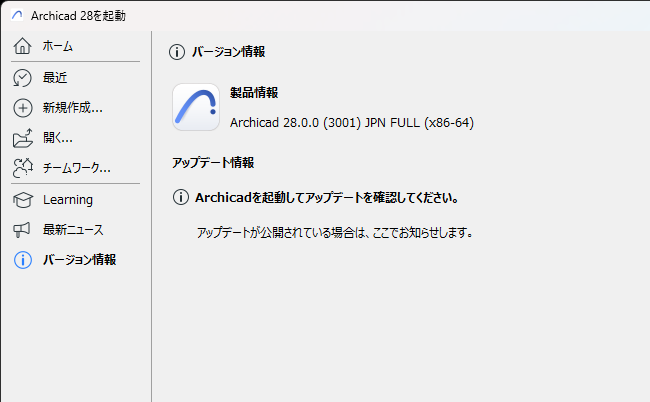The height and width of the screenshot is (402, 650).
Task: Click the Teamwork people icon
Action: coord(23,168)
